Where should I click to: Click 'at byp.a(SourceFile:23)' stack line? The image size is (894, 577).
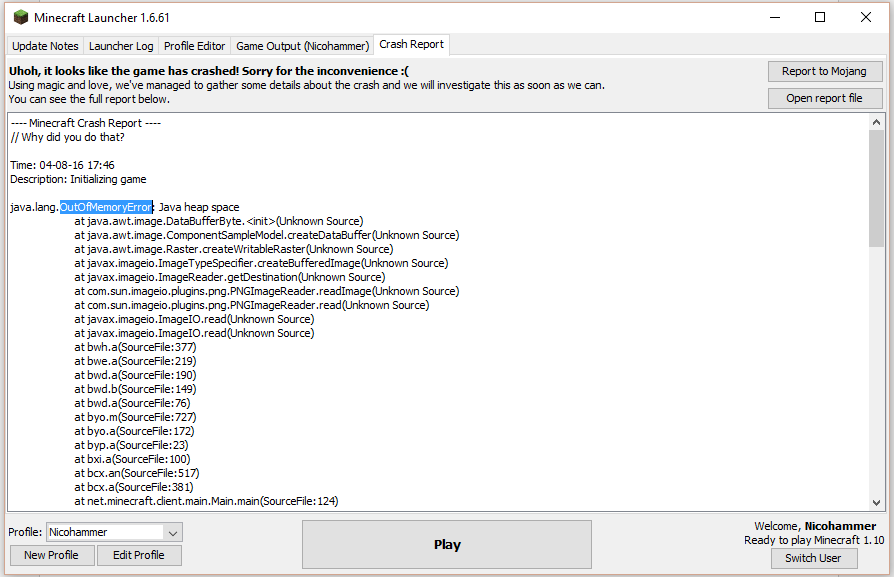131,445
